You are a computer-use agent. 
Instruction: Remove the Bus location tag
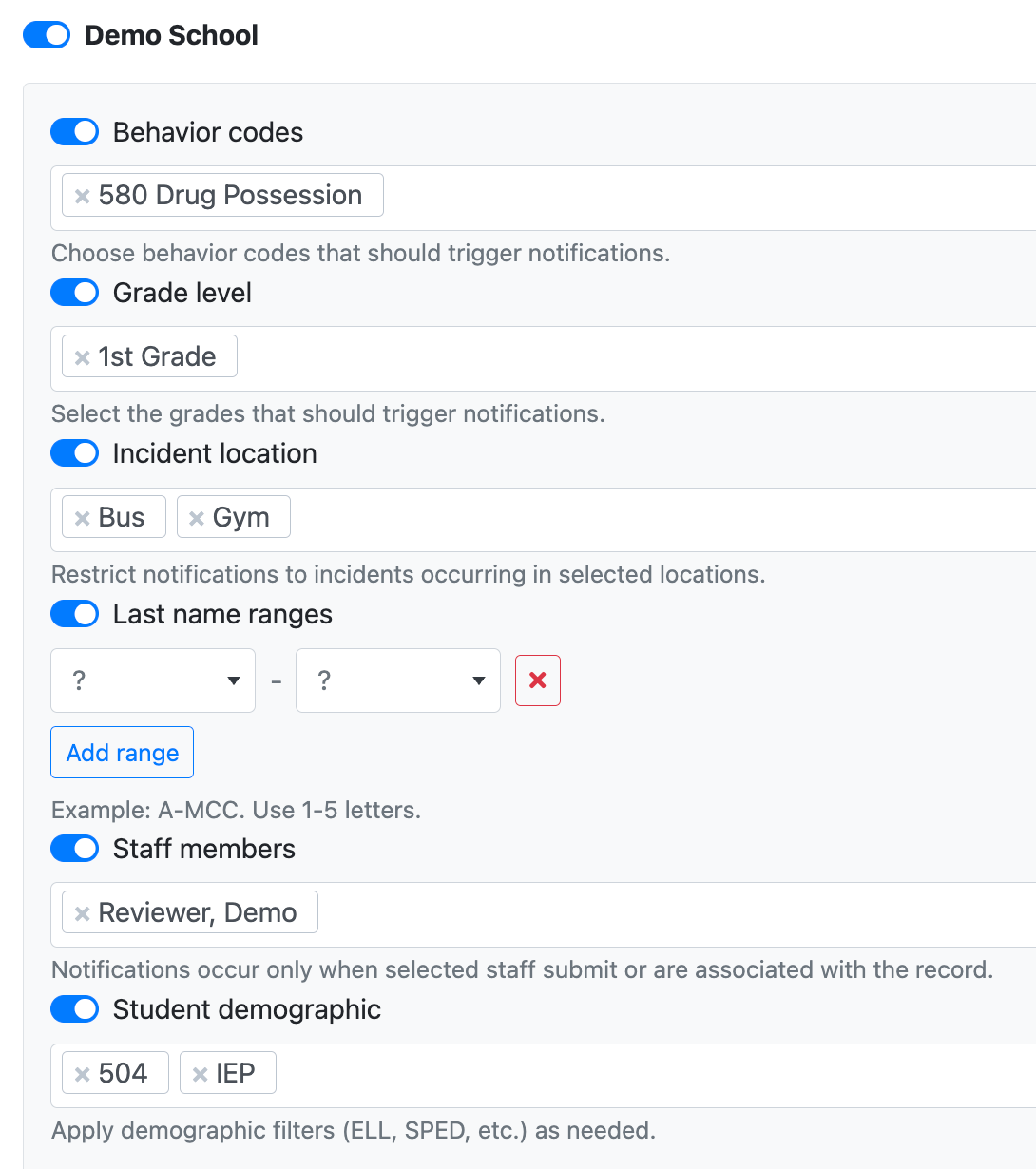coord(83,518)
